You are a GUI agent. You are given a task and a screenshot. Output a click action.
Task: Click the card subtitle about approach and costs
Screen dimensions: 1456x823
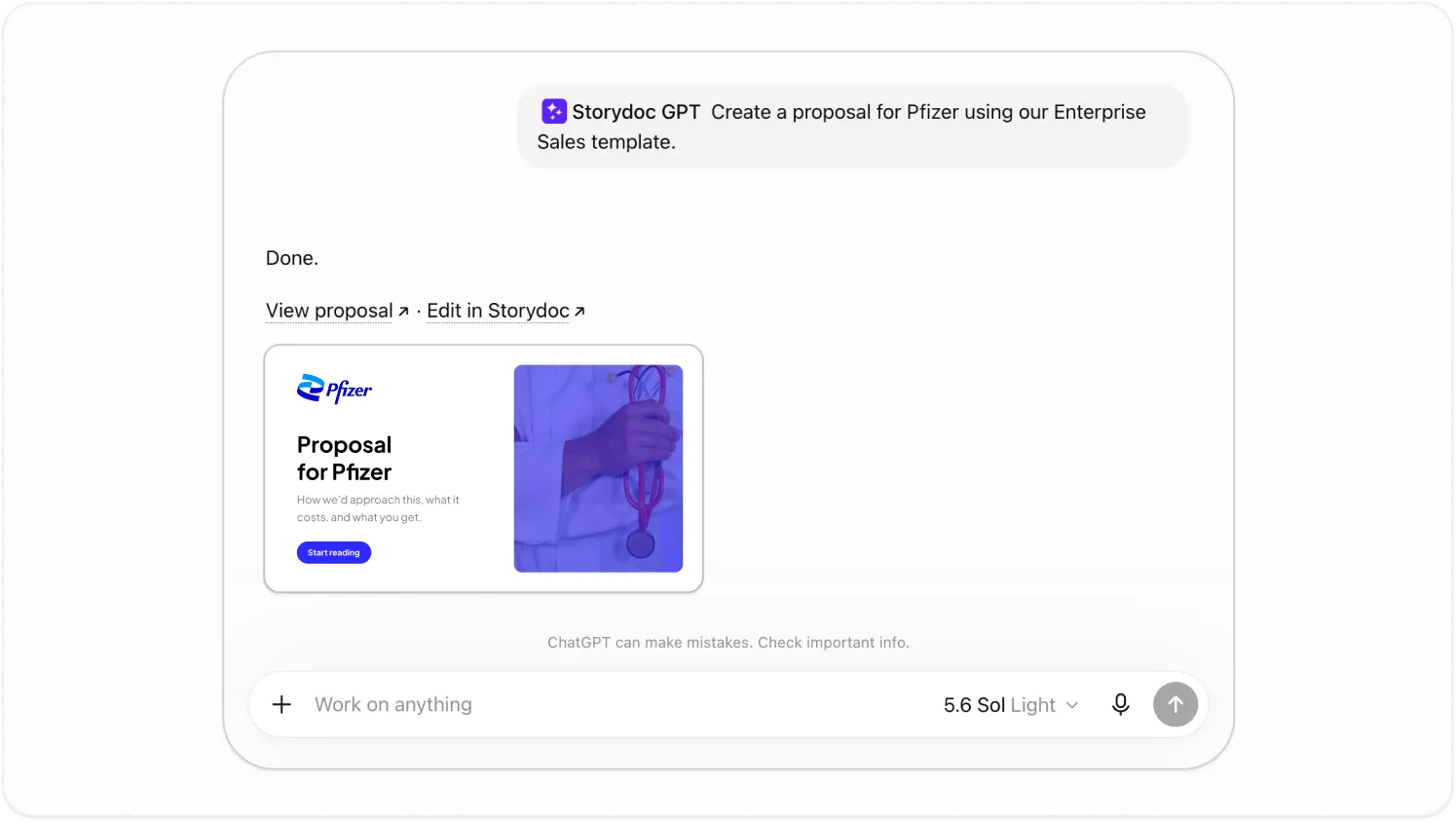point(378,508)
